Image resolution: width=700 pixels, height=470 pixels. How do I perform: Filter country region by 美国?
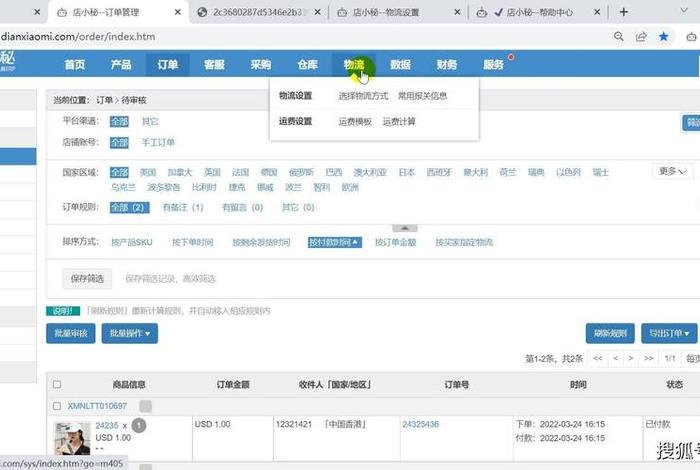[148, 172]
